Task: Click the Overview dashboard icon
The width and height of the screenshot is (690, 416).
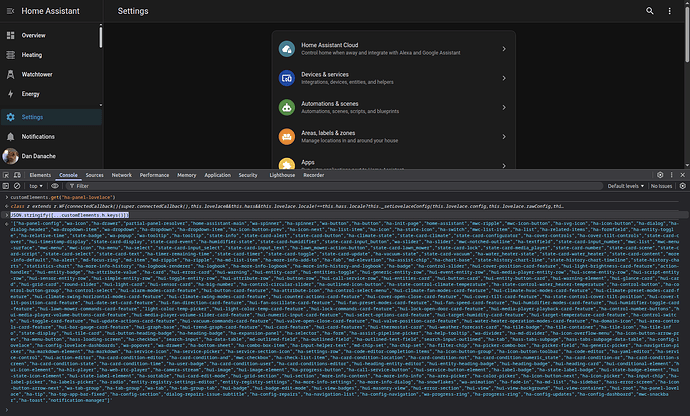Action: point(11,35)
